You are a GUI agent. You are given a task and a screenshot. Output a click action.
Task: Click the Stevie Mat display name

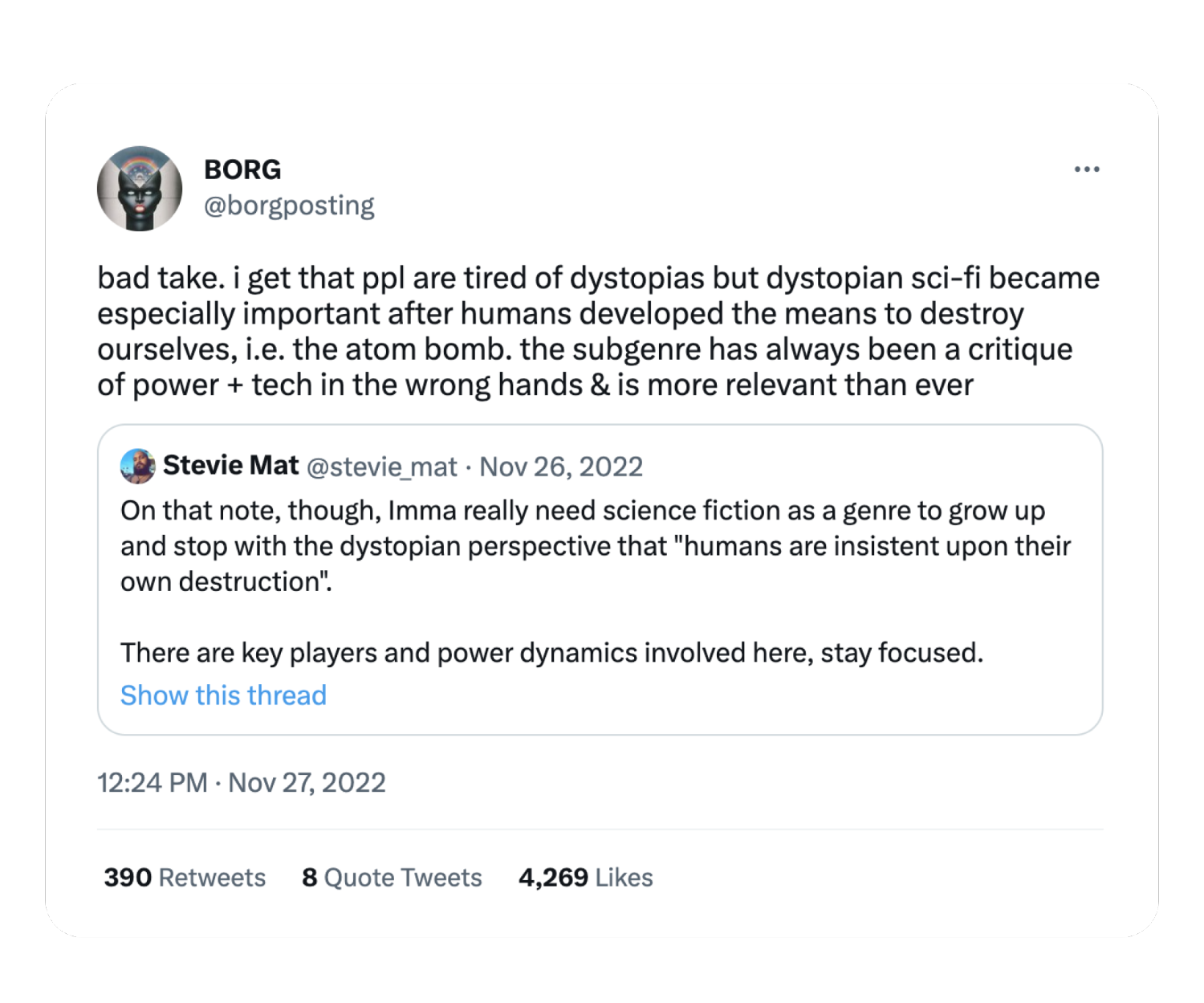tap(230, 466)
